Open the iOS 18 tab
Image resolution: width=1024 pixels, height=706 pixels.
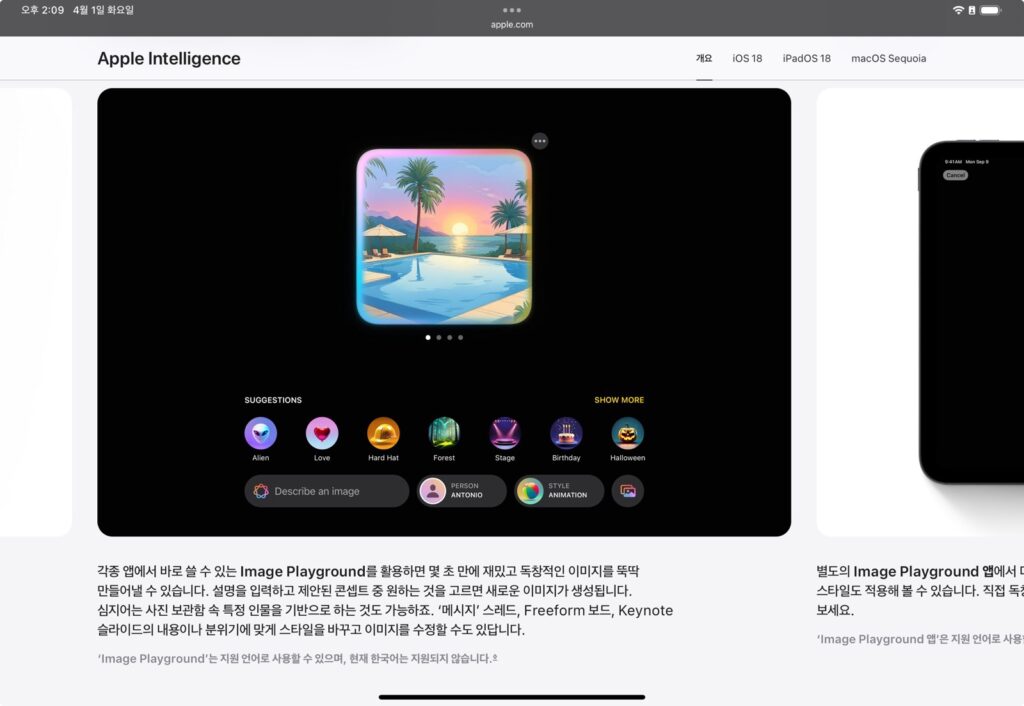(747, 58)
